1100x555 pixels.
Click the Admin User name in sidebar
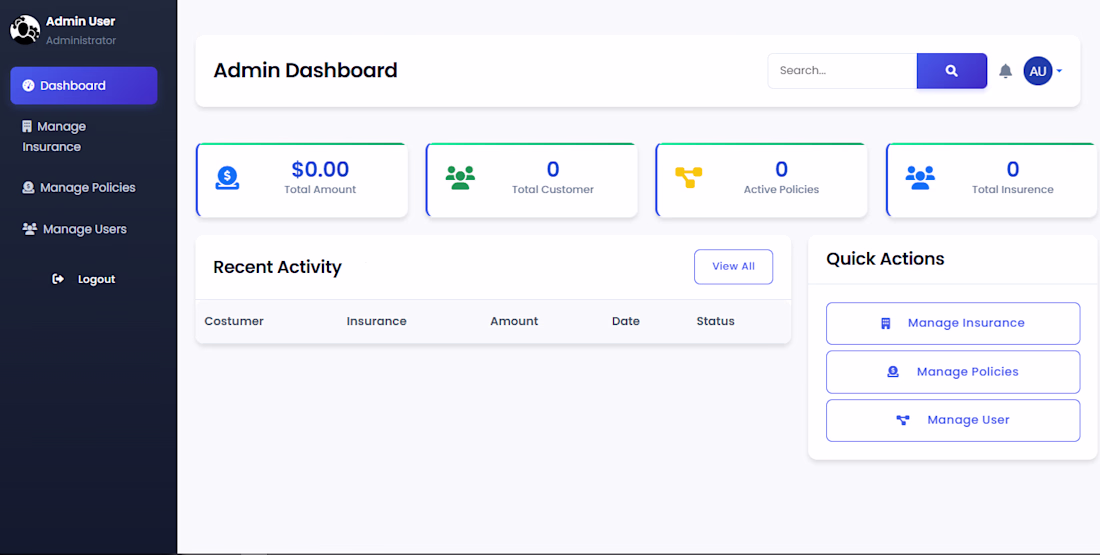coord(81,22)
